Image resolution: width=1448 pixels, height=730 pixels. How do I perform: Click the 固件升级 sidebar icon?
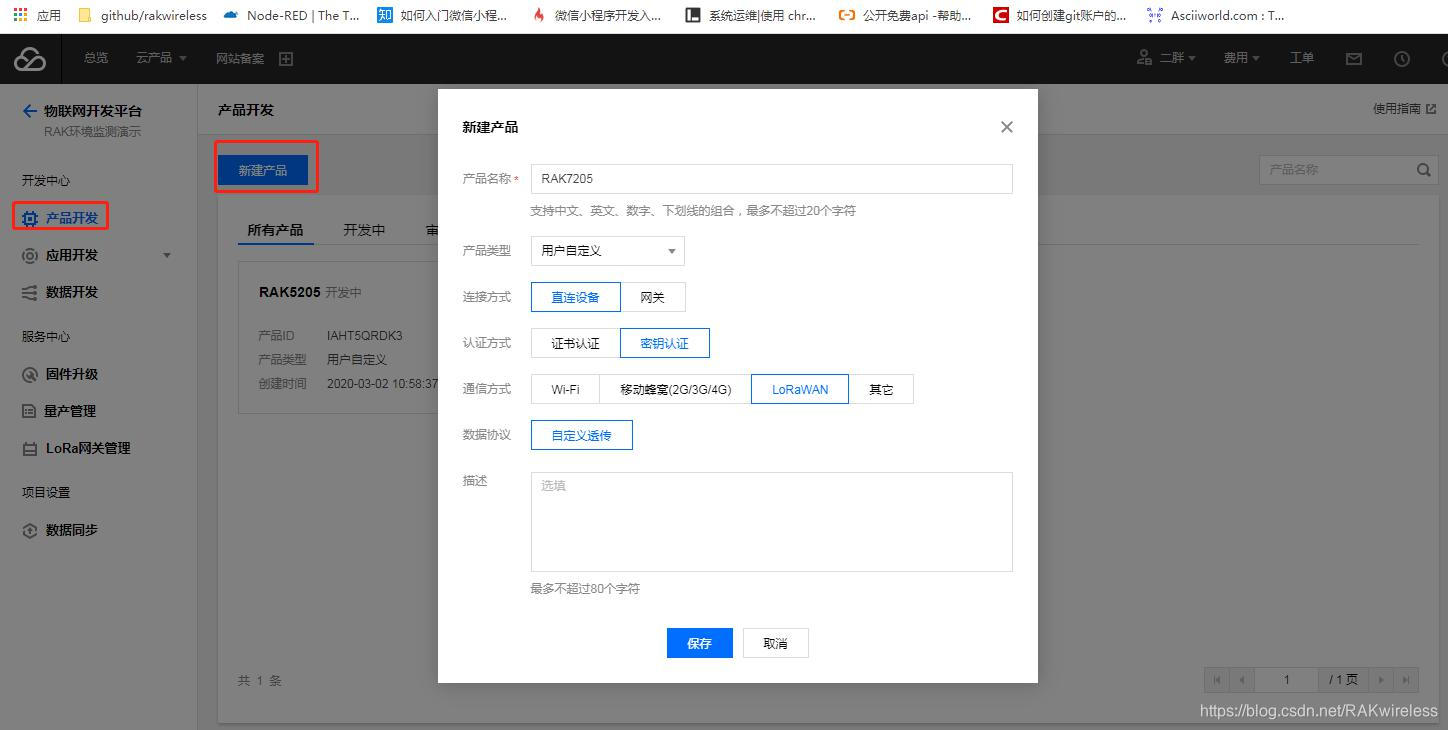point(30,375)
